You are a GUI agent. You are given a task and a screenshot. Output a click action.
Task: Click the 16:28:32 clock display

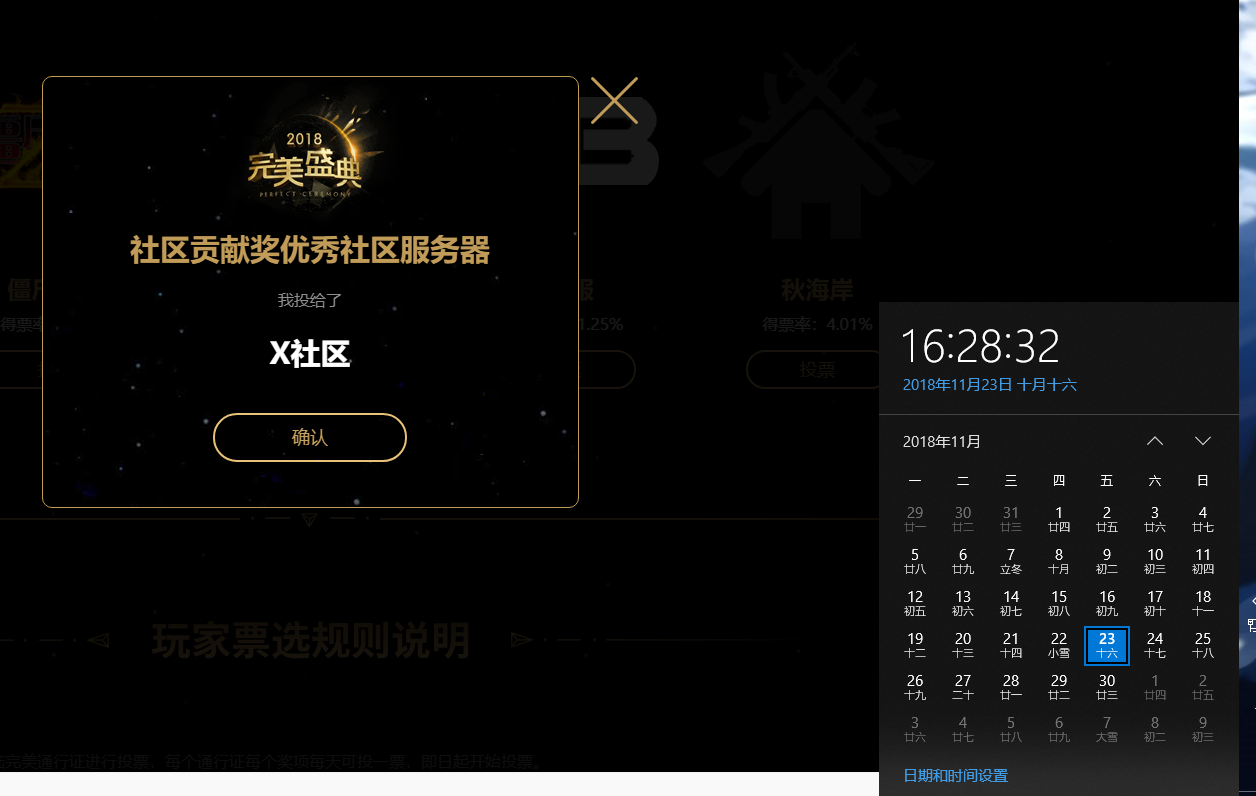click(x=980, y=346)
